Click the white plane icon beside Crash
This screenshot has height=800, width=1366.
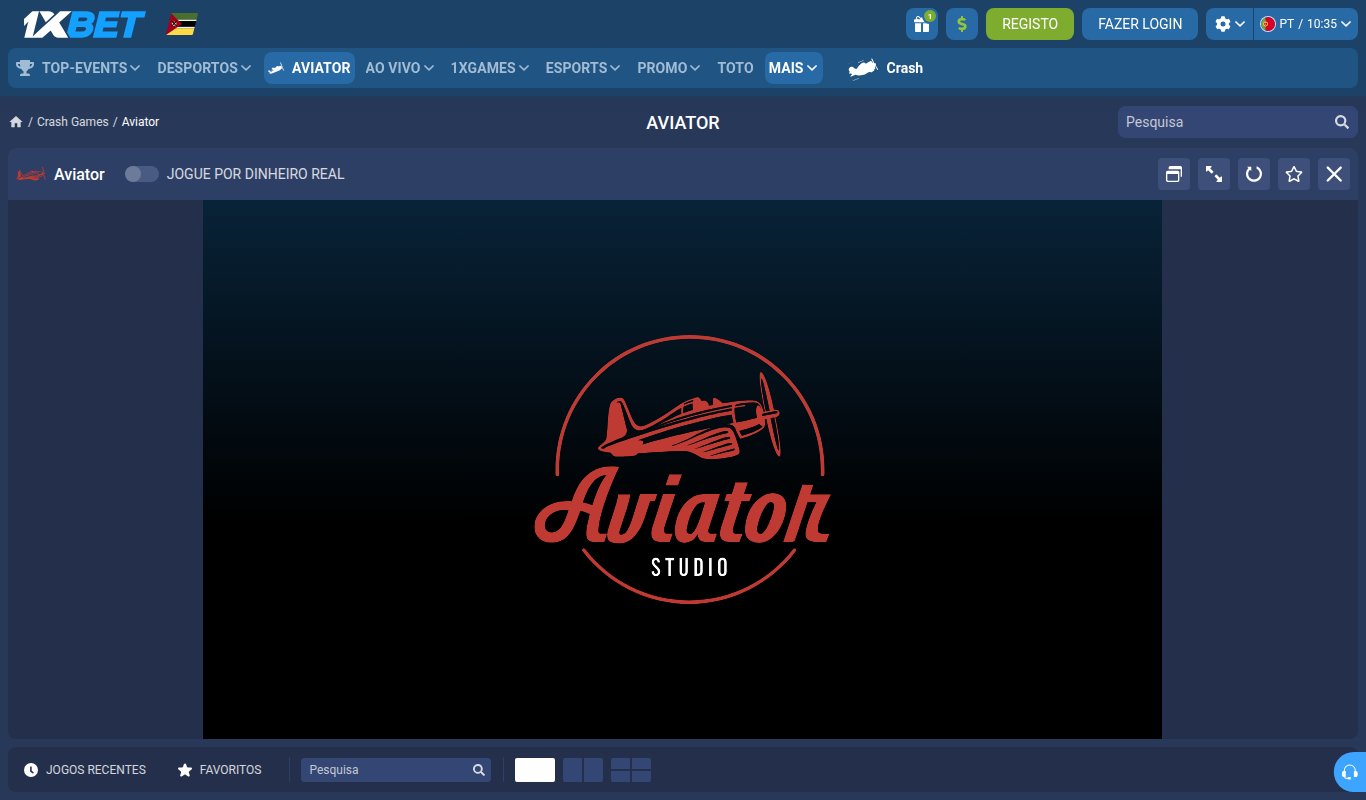(863, 69)
